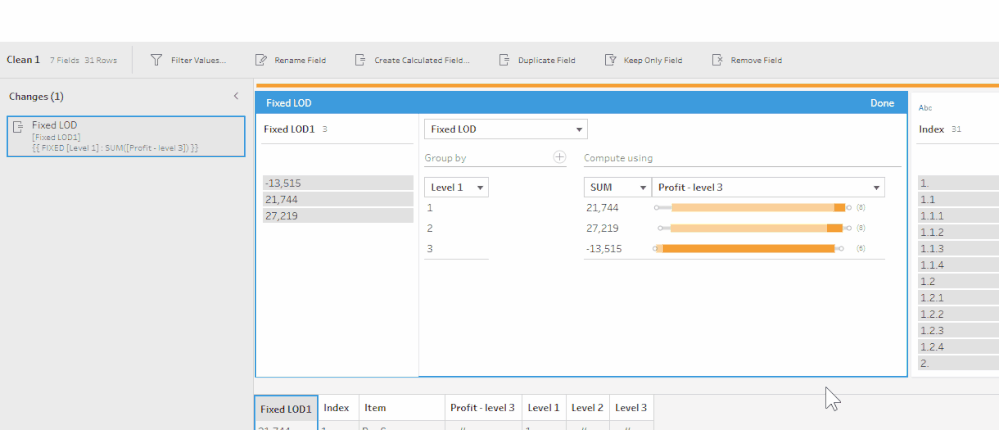Image resolution: width=999 pixels, height=430 pixels.
Task: Select Index value 1.2.3
Action: click(958, 331)
